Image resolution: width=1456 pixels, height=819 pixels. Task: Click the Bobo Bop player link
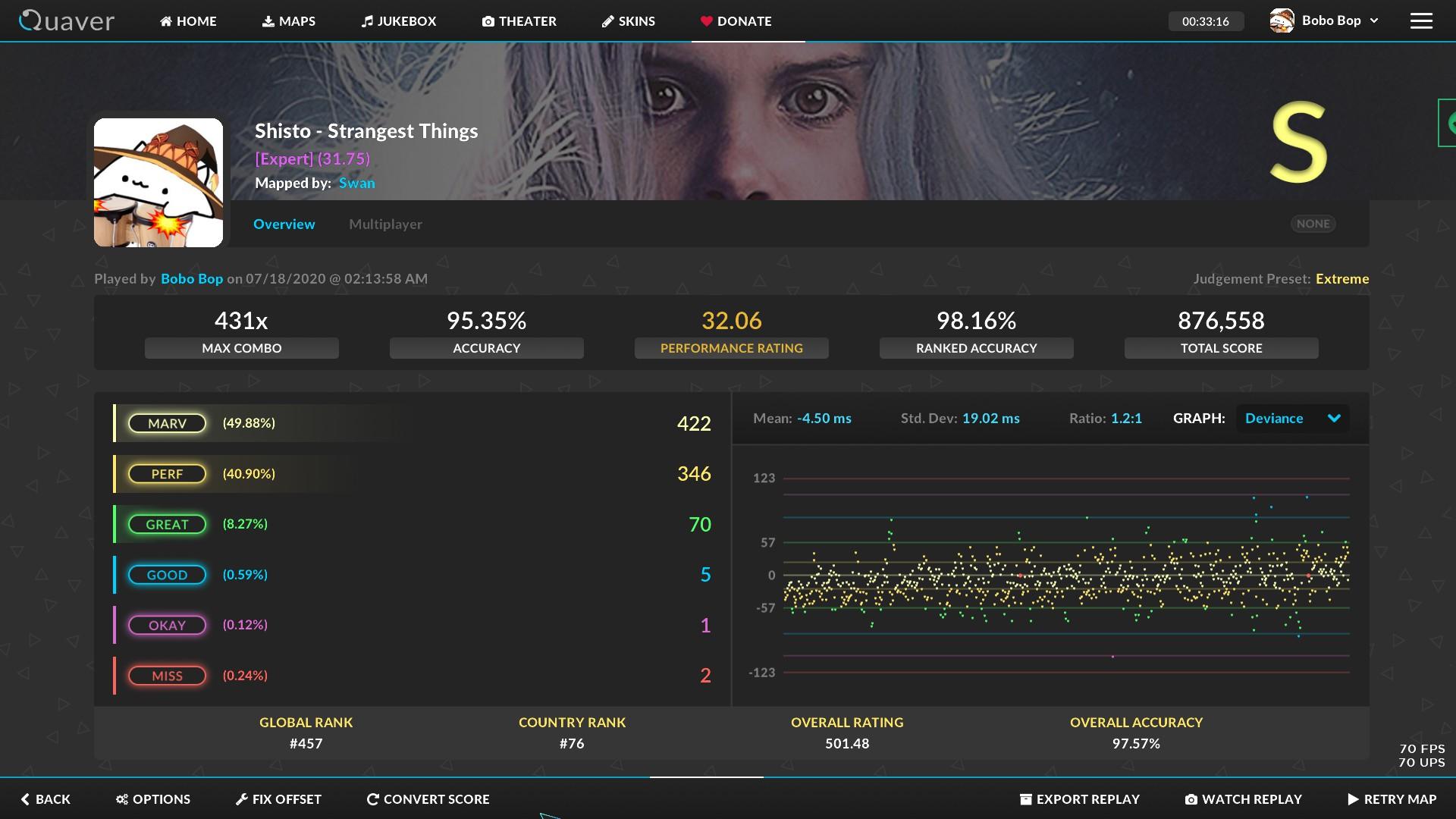pos(192,278)
